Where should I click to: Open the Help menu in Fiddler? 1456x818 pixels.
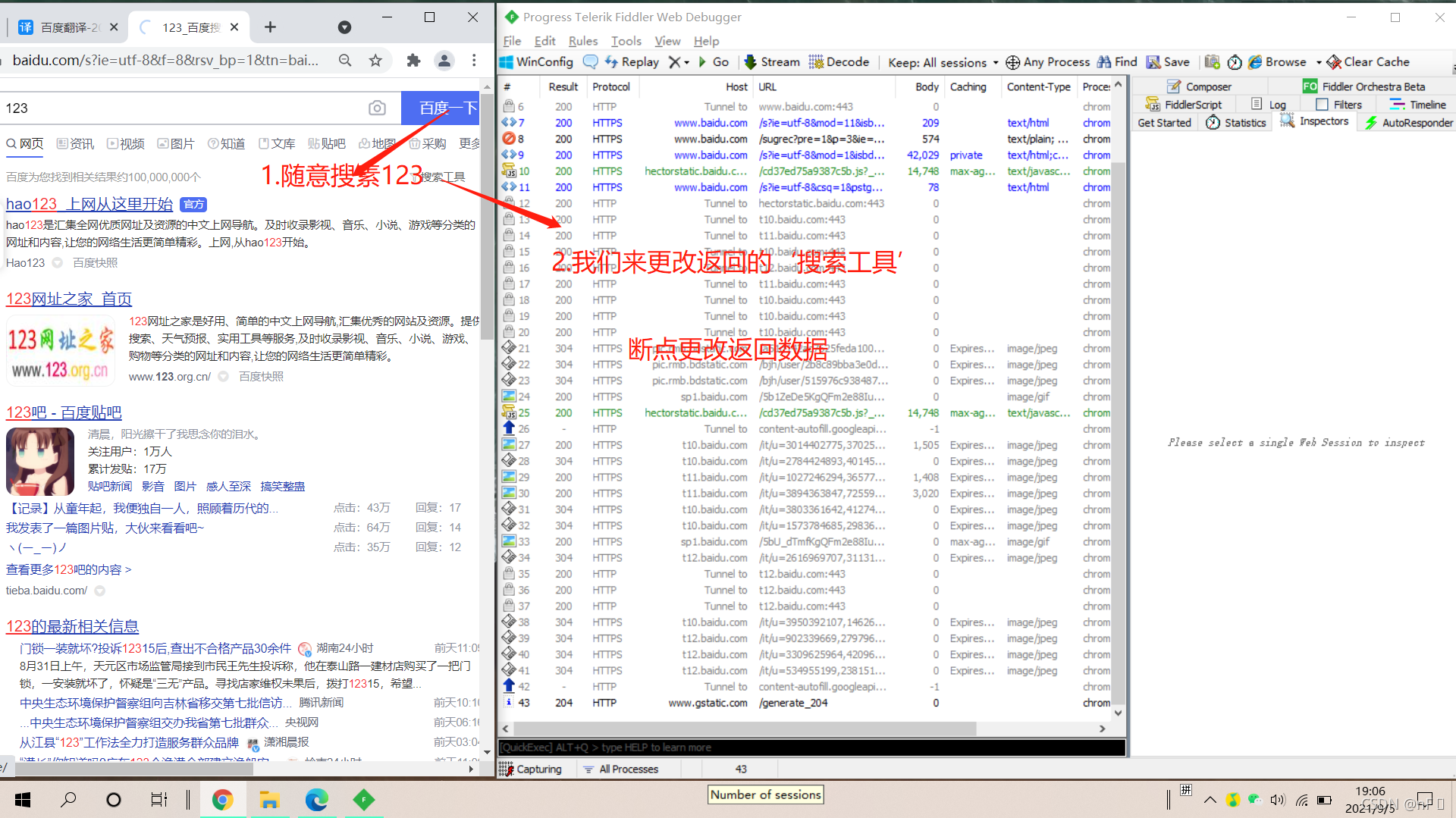click(x=706, y=41)
